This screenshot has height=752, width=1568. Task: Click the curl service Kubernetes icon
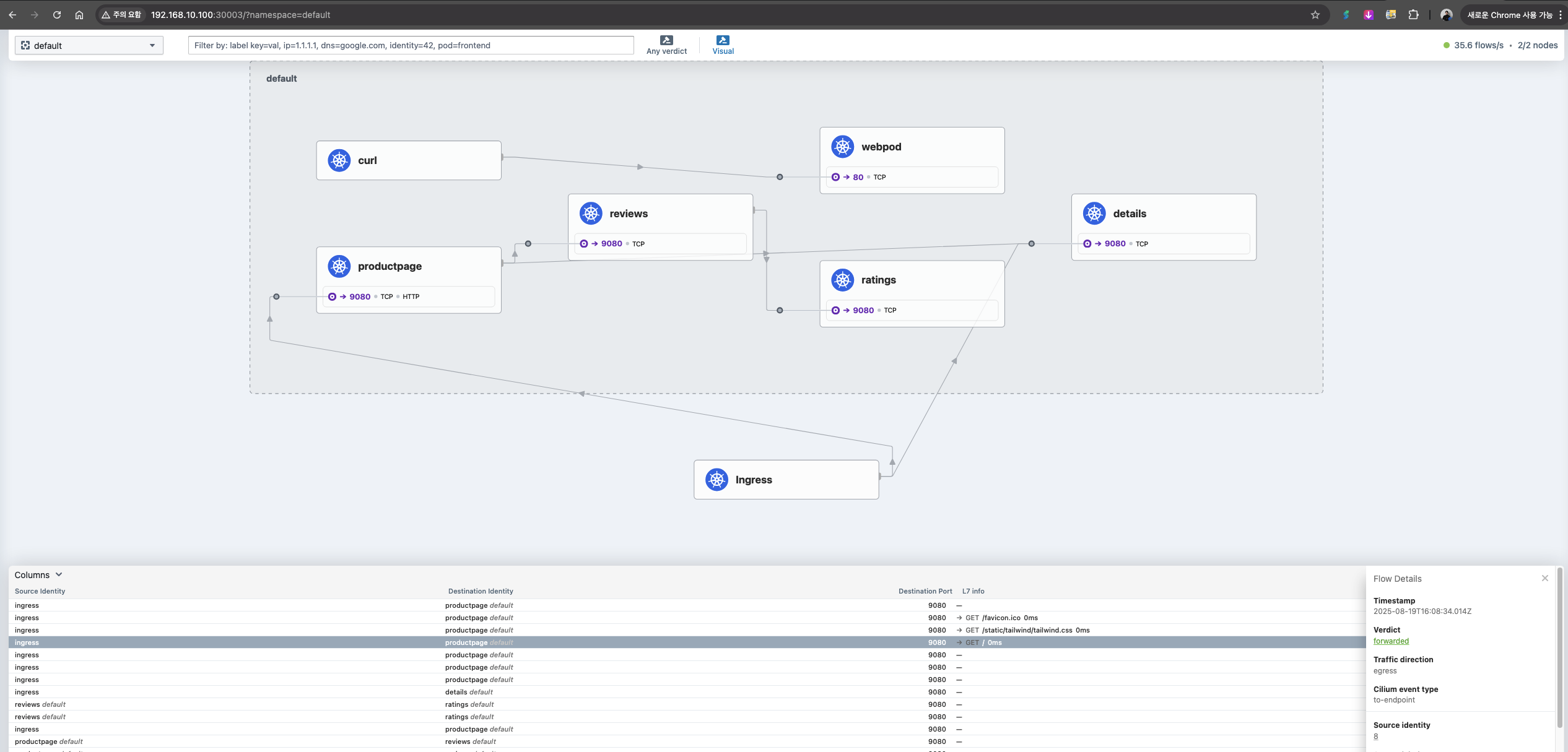click(x=339, y=160)
